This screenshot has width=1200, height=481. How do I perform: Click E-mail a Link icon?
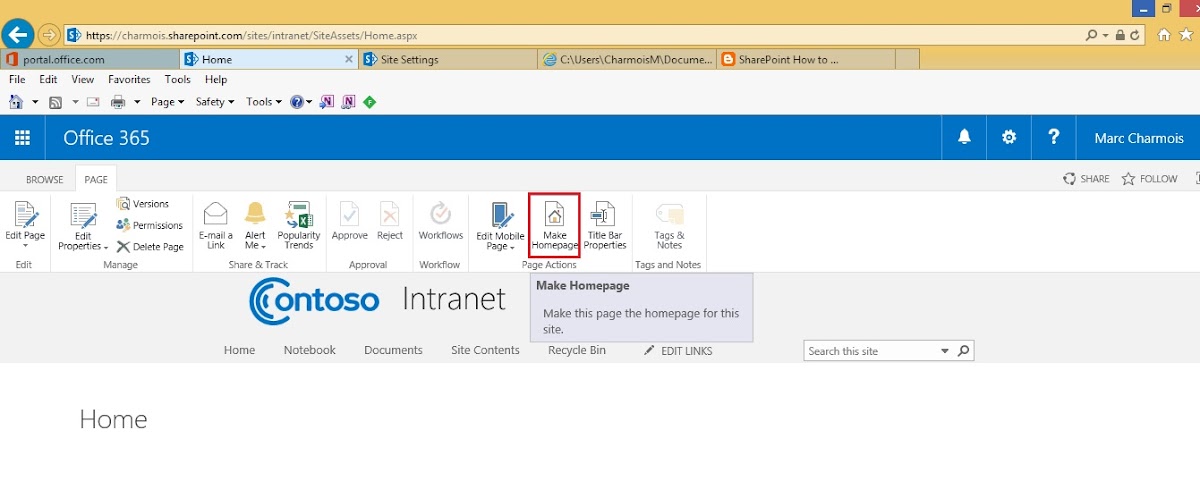click(216, 226)
